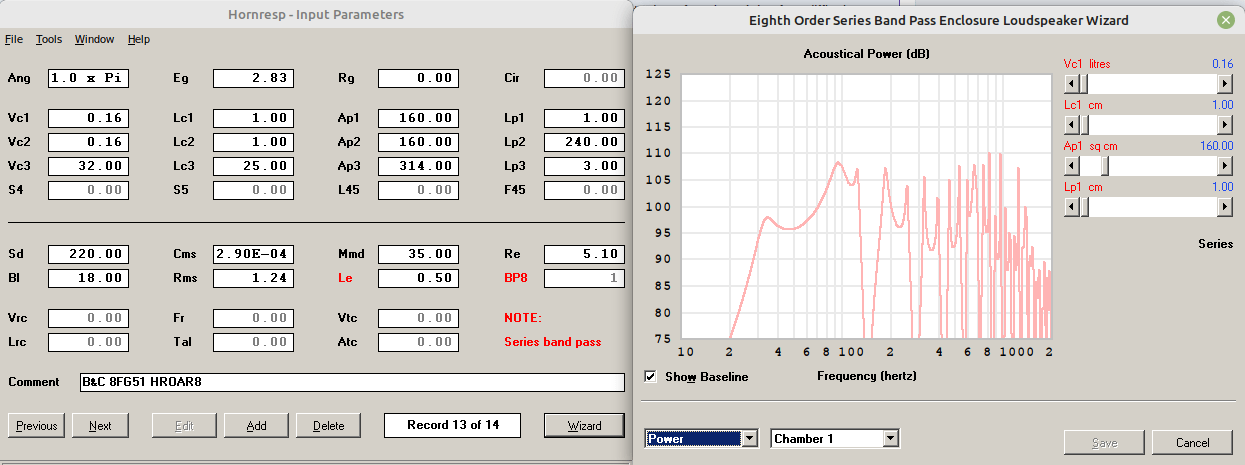
Task: Click the Delete record button
Action: point(329,425)
